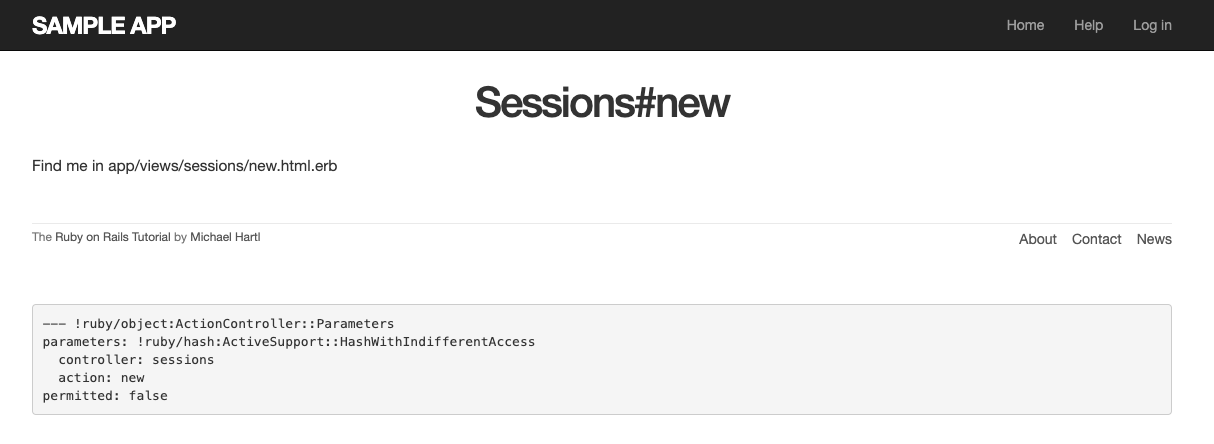Click the Sessions#new page heading
Viewport: 1214px width, 444px height.
point(602,103)
